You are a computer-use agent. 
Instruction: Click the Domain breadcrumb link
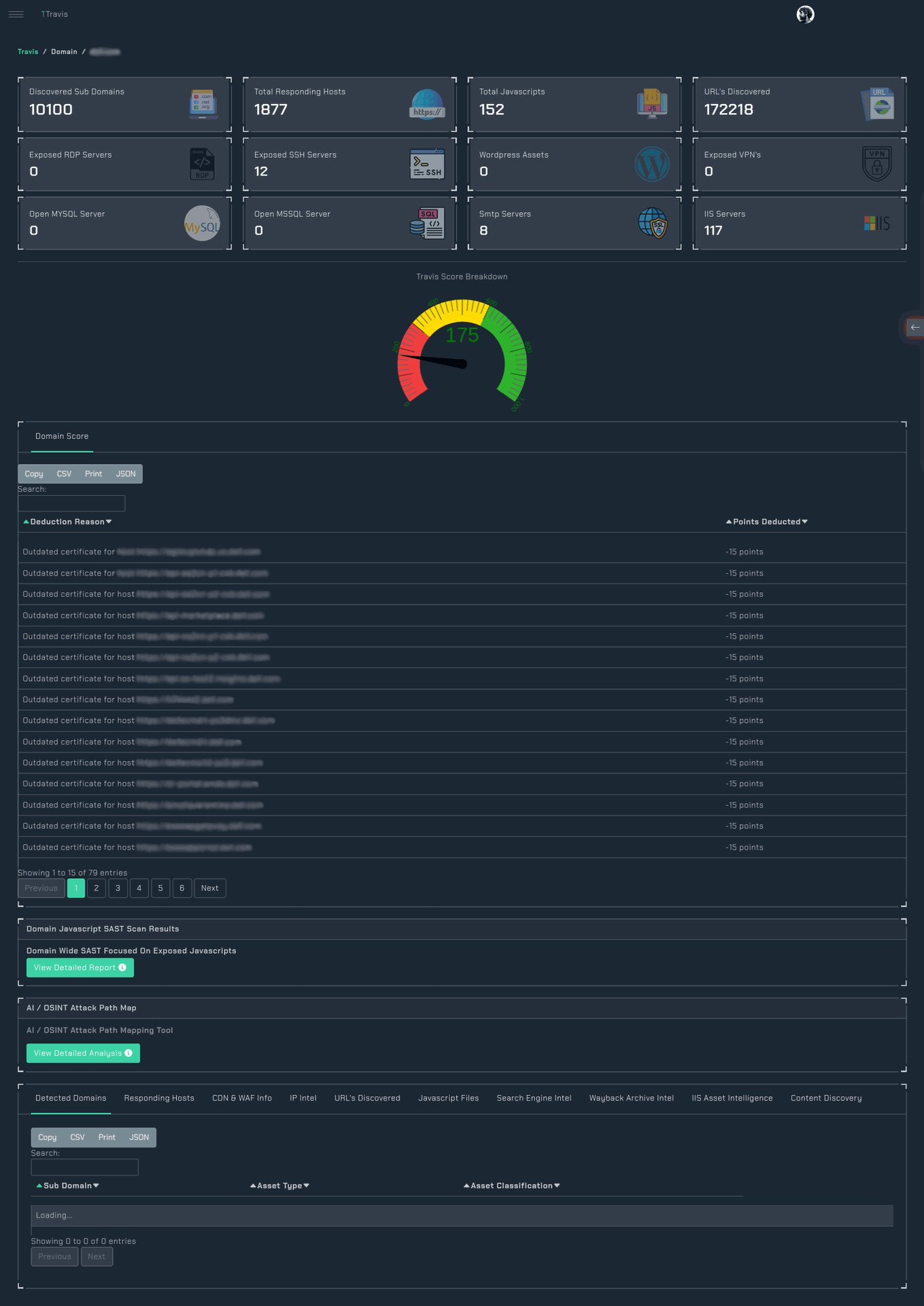tap(64, 52)
